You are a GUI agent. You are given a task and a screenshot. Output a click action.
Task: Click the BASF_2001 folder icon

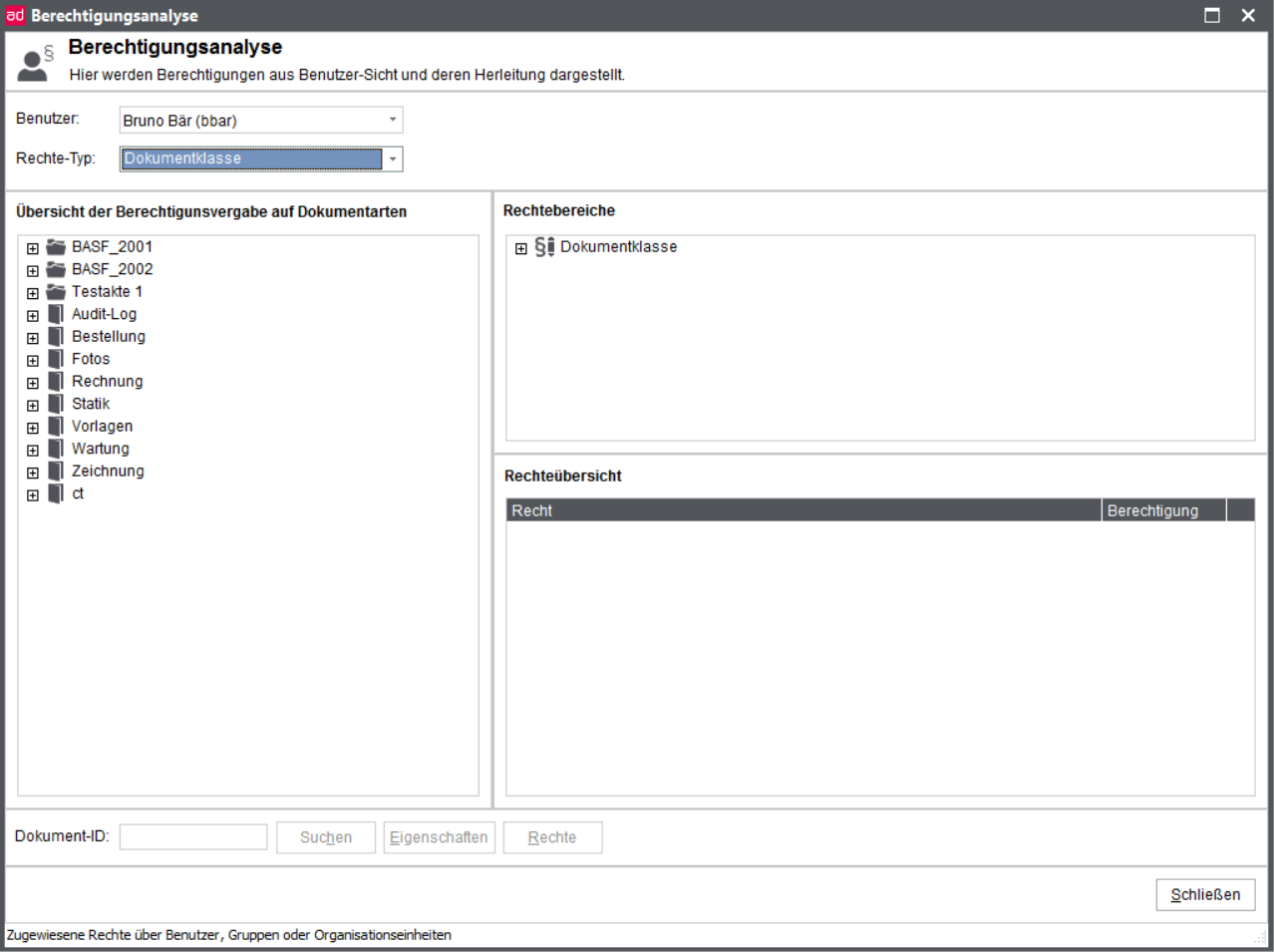(56, 247)
